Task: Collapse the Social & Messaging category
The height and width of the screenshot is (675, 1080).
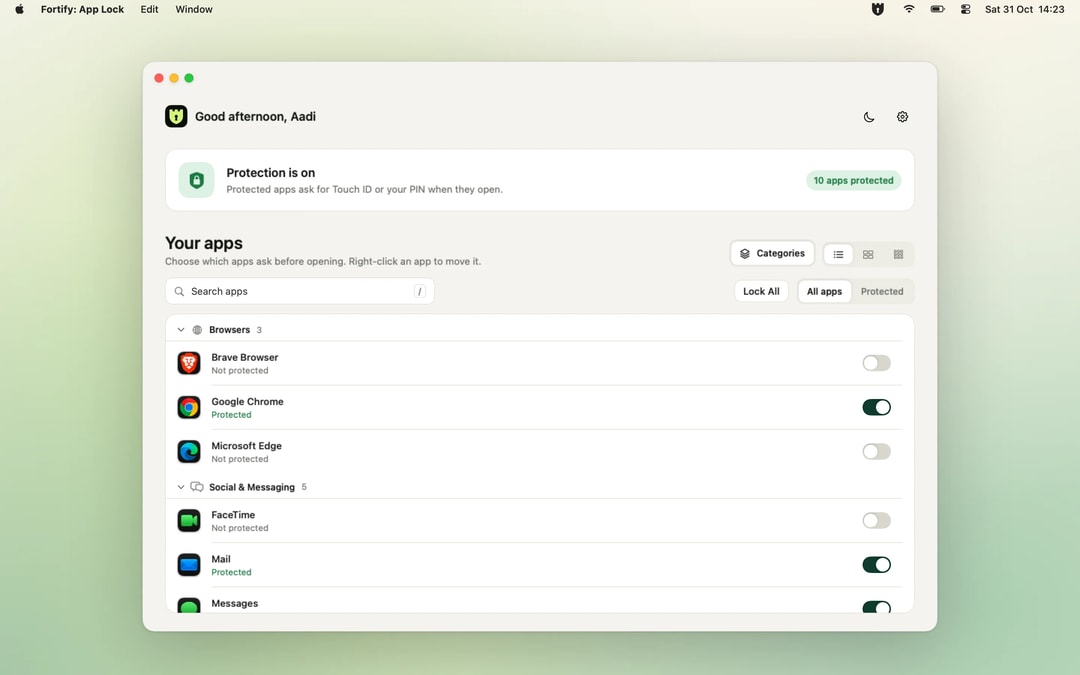Action: (x=180, y=487)
